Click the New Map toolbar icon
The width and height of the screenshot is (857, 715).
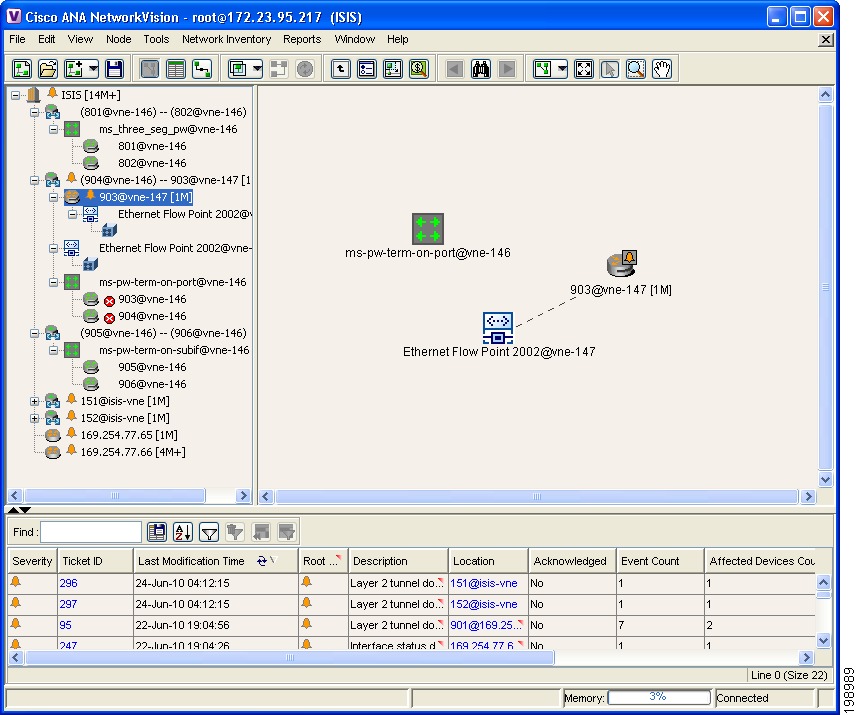22,69
